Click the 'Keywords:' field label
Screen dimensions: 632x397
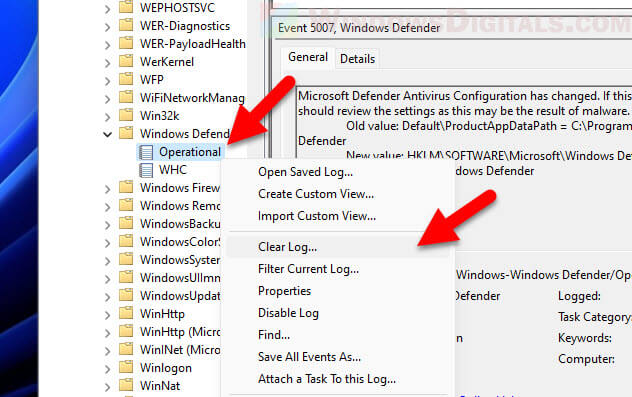tap(584, 338)
